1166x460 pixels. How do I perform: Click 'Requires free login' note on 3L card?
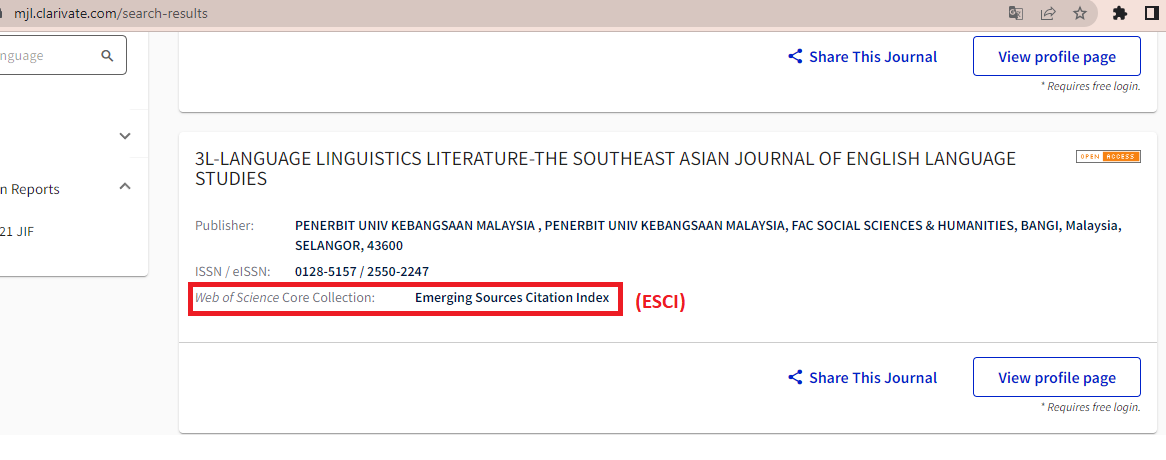coord(1091,407)
